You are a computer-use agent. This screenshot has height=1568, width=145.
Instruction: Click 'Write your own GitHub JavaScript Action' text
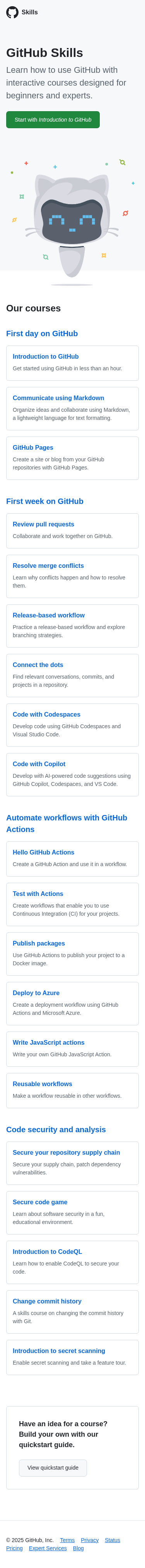pos(62,1054)
